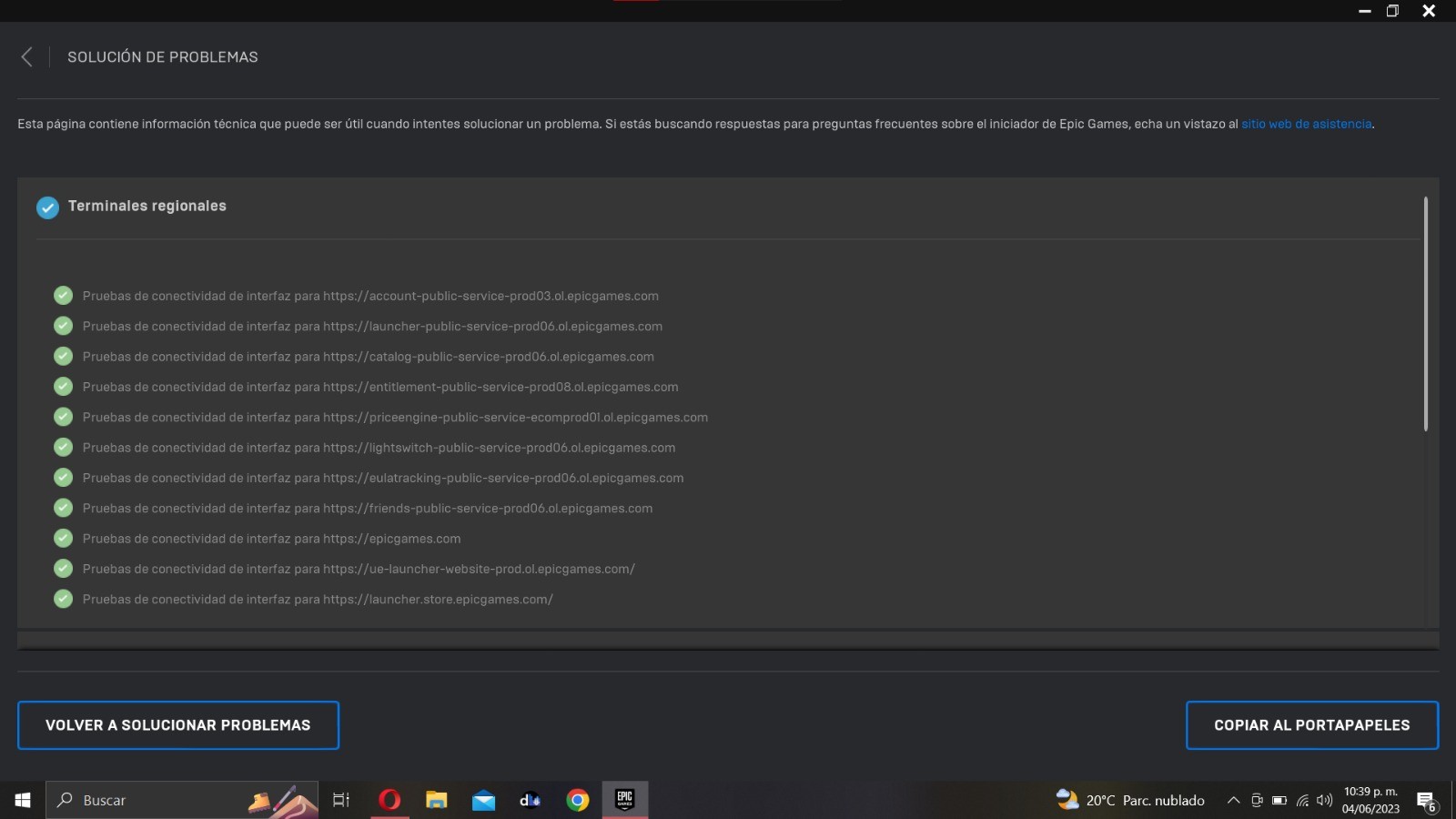Click the Buscar search box in the taskbar
The width and height of the screenshot is (1456, 819).
click(182, 800)
